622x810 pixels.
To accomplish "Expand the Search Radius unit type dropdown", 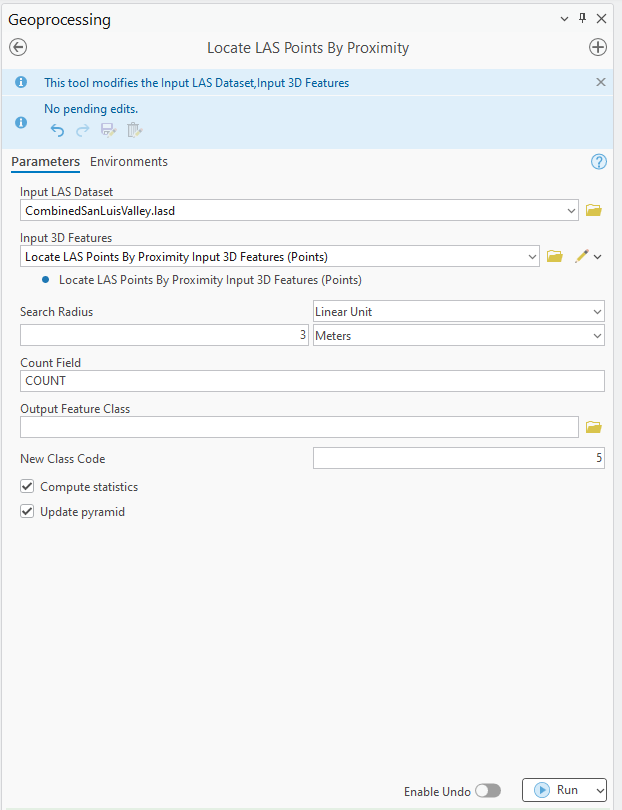I will click(595, 311).
